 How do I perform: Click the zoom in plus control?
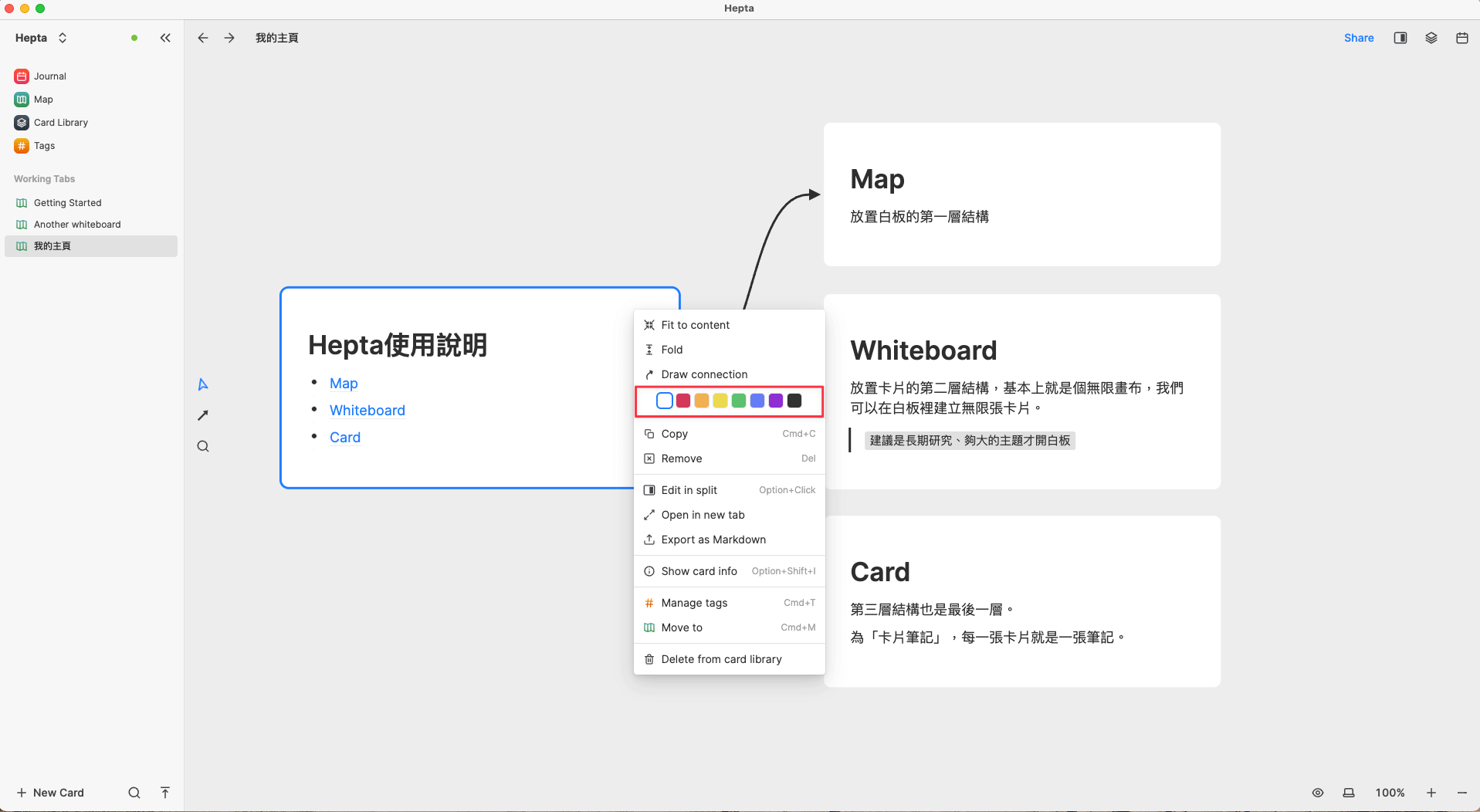coord(1431,793)
